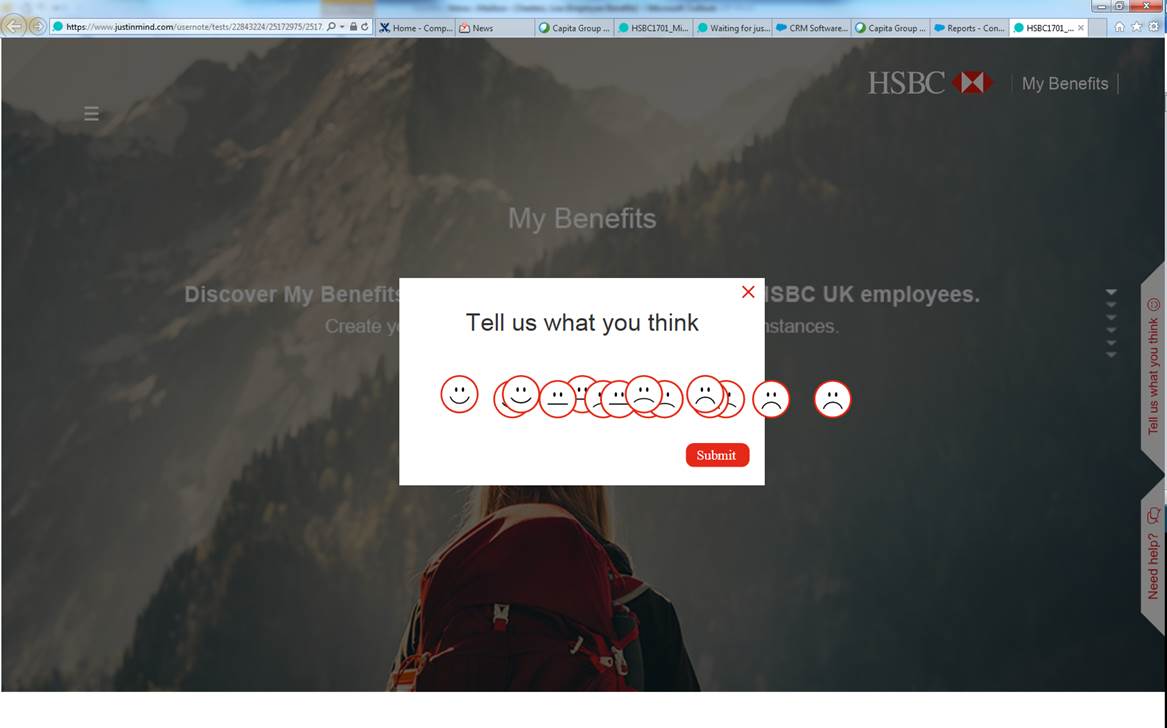
Task: Click the browser back arrow button
Action: (x=14, y=27)
